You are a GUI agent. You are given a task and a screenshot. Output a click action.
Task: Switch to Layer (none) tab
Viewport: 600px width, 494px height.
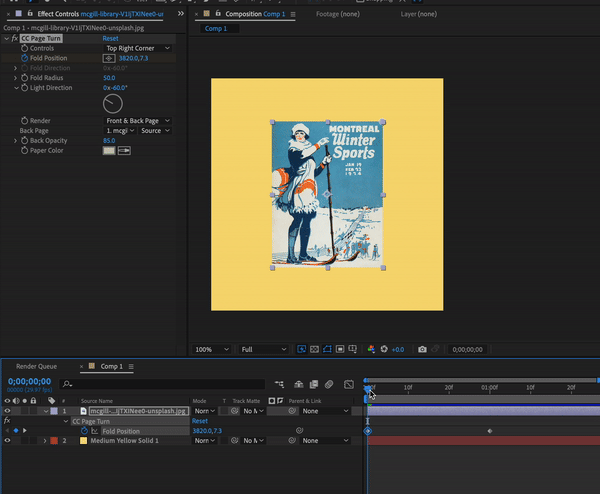[419, 14]
